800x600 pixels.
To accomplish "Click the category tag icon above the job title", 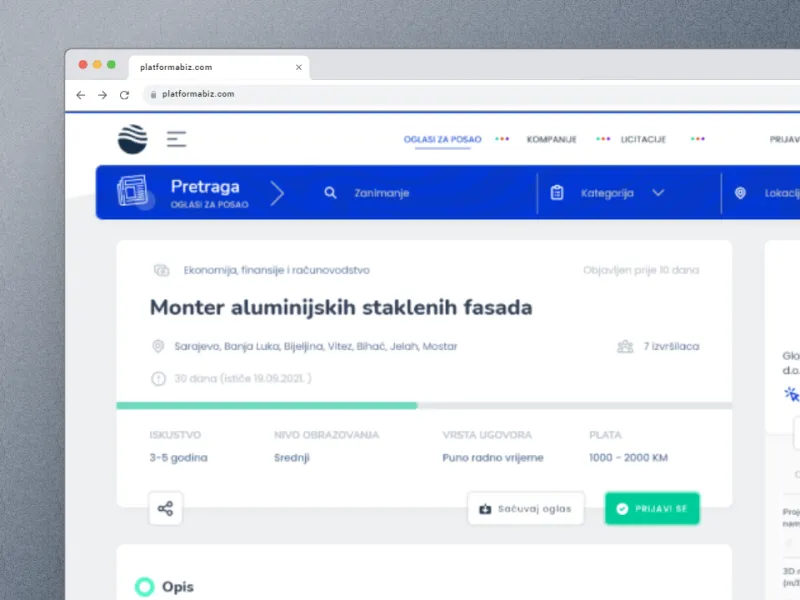I will click(x=160, y=270).
